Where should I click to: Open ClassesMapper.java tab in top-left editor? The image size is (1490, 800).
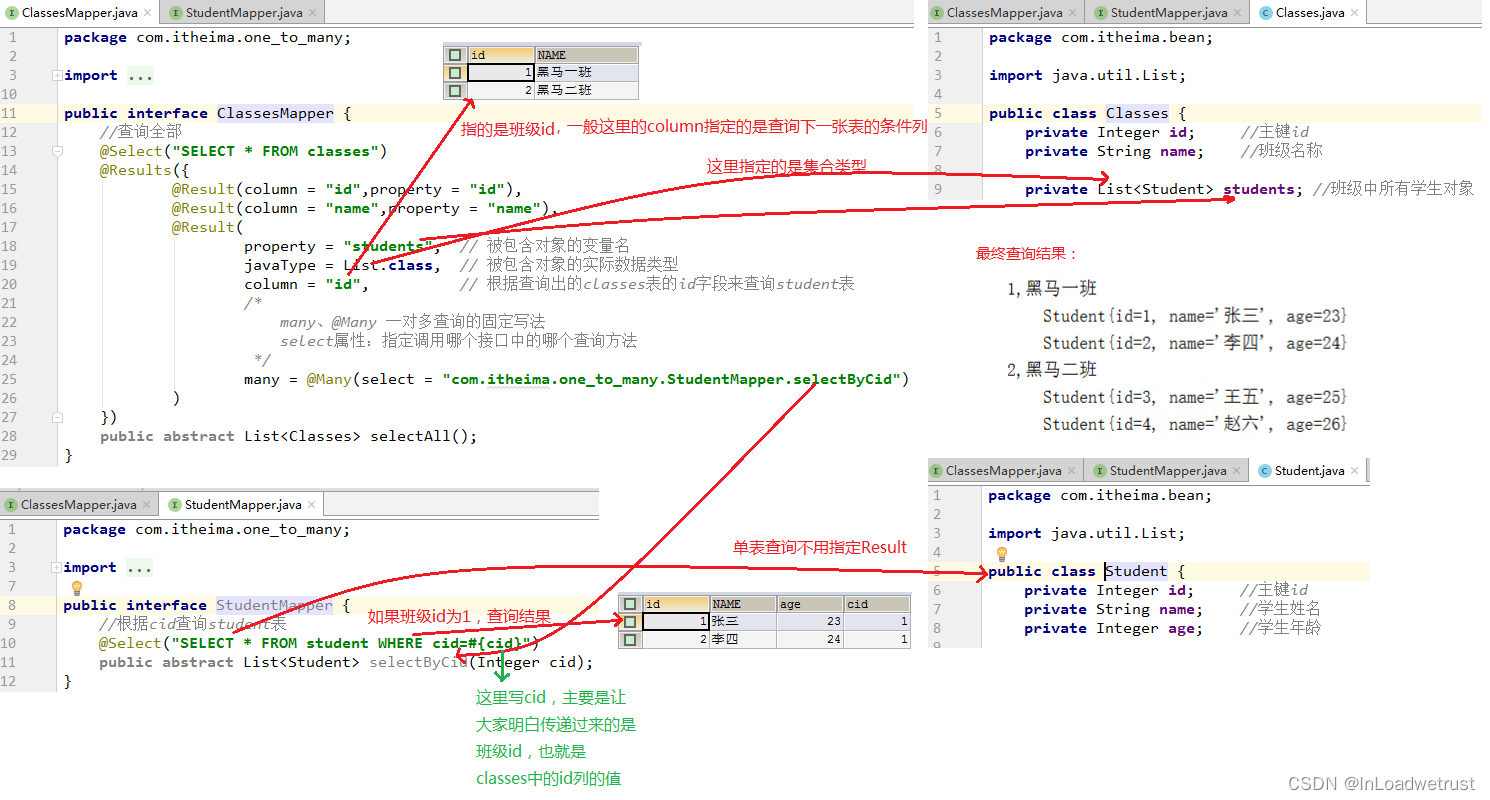pyautogui.click(x=79, y=13)
